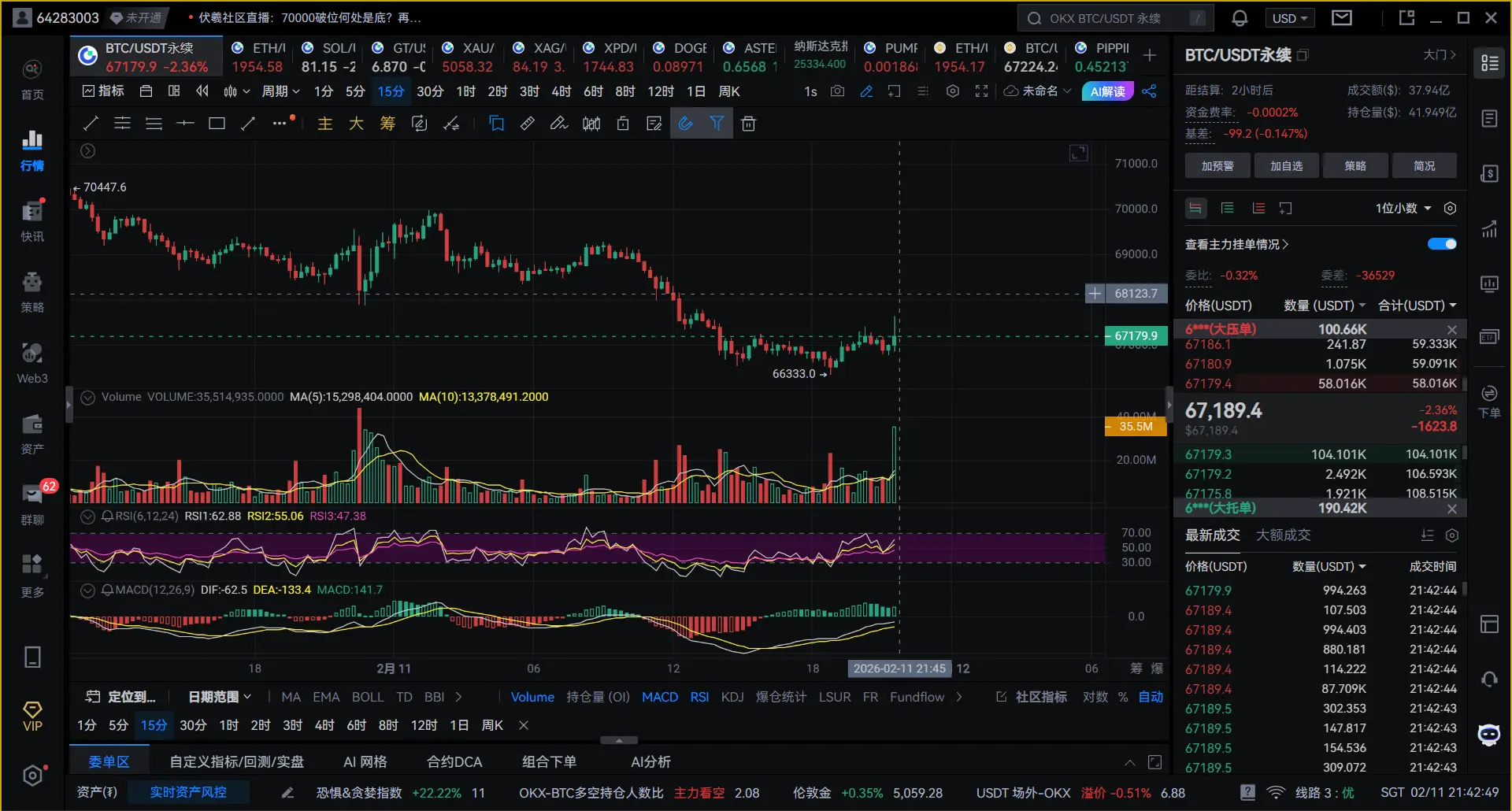Dismiss the 大压单 large sell order row
Viewport: 1512px width, 811px height.
pyautogui.click(x=1452, y=330)
